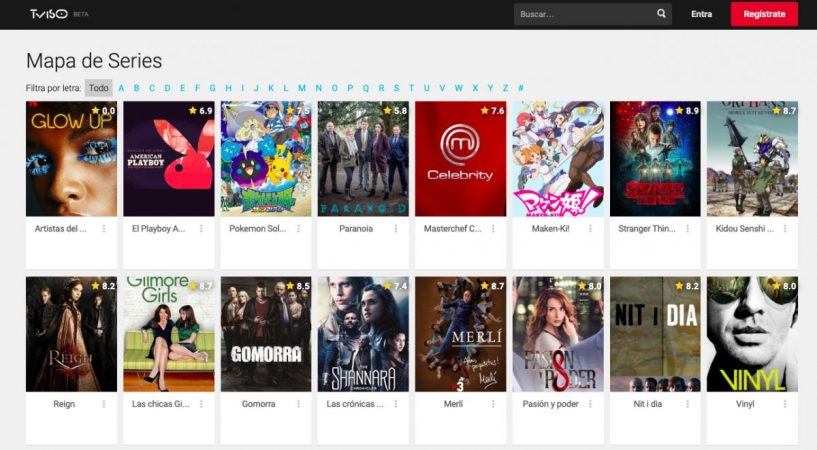Open options menu for Masterchef card
The image size is (817, 450).
493,229
